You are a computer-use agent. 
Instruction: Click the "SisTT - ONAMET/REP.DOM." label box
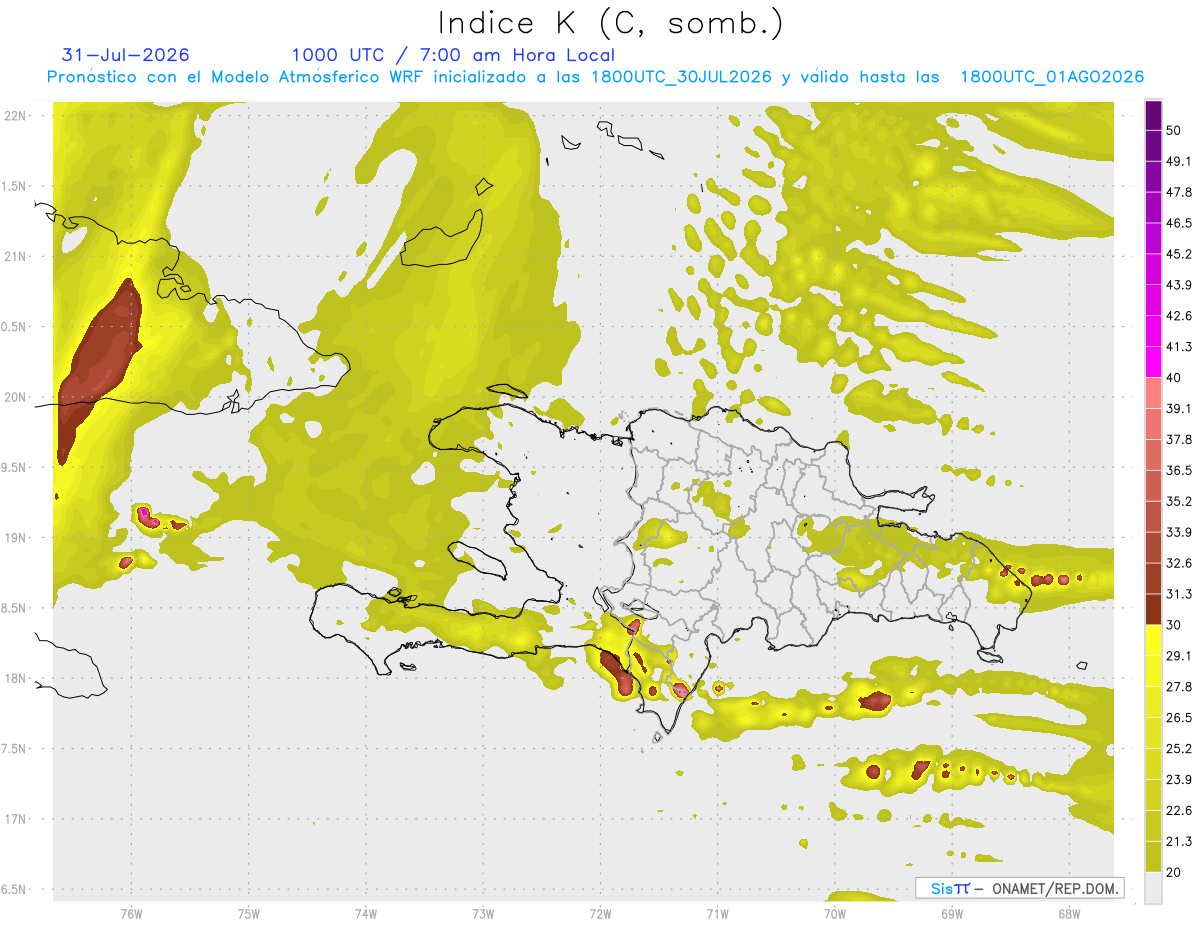click(x=1020, y=888)
